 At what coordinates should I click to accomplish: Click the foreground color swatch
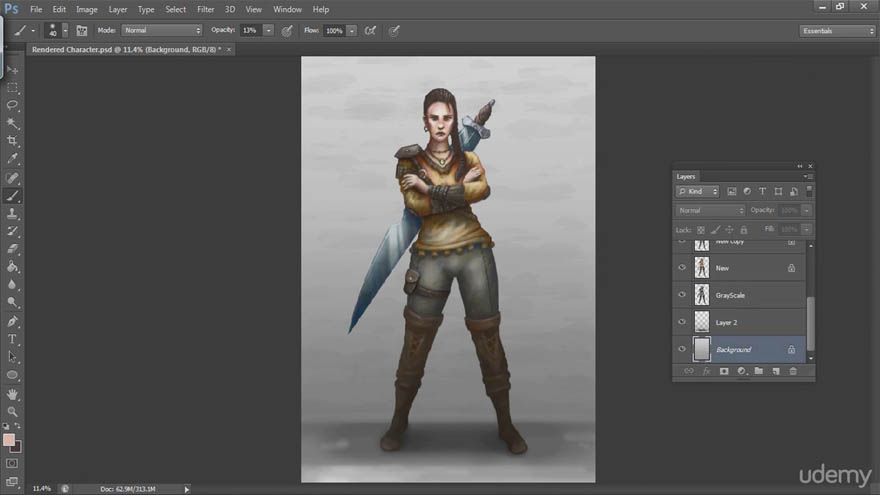pyautogui.click(x=8, y=440)
